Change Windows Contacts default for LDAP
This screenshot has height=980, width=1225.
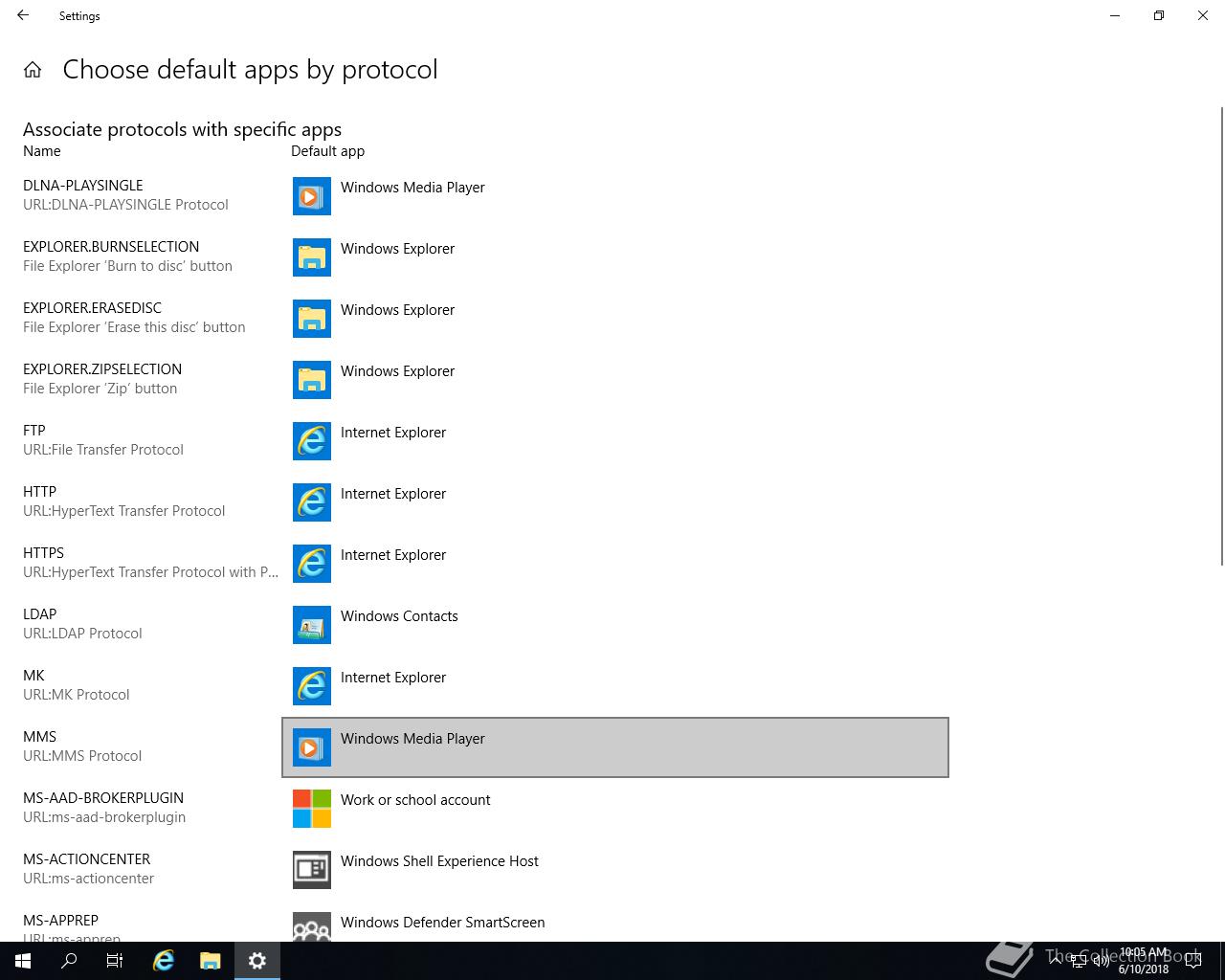(x=615, y=625)
